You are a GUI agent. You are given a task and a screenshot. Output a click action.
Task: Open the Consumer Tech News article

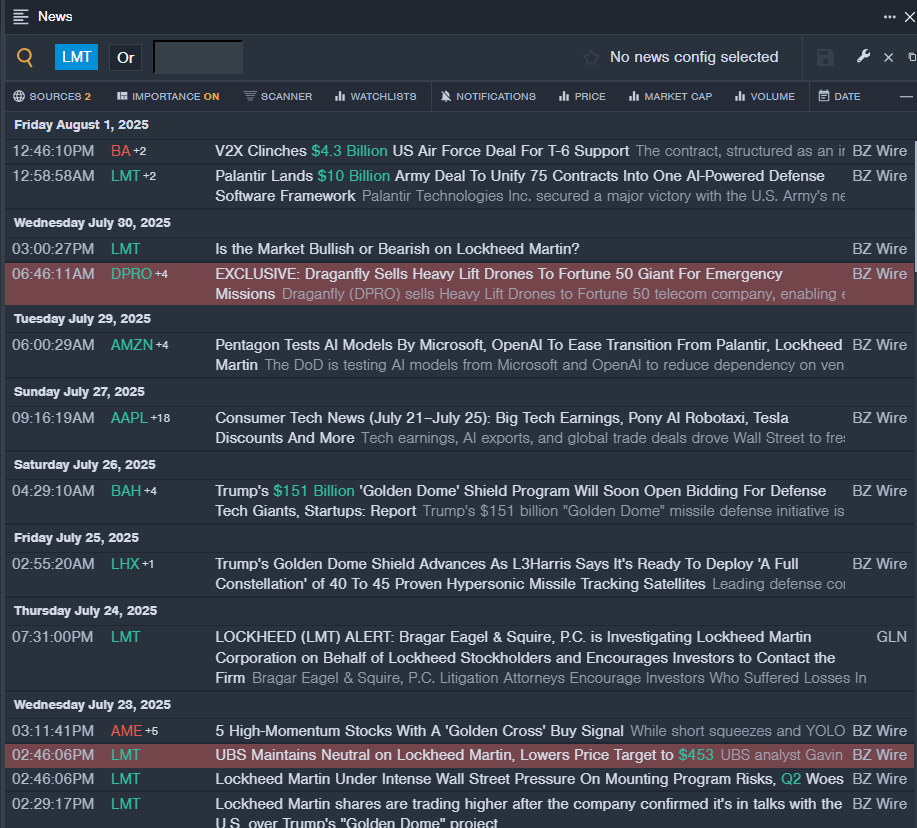(x=501, y=427)
